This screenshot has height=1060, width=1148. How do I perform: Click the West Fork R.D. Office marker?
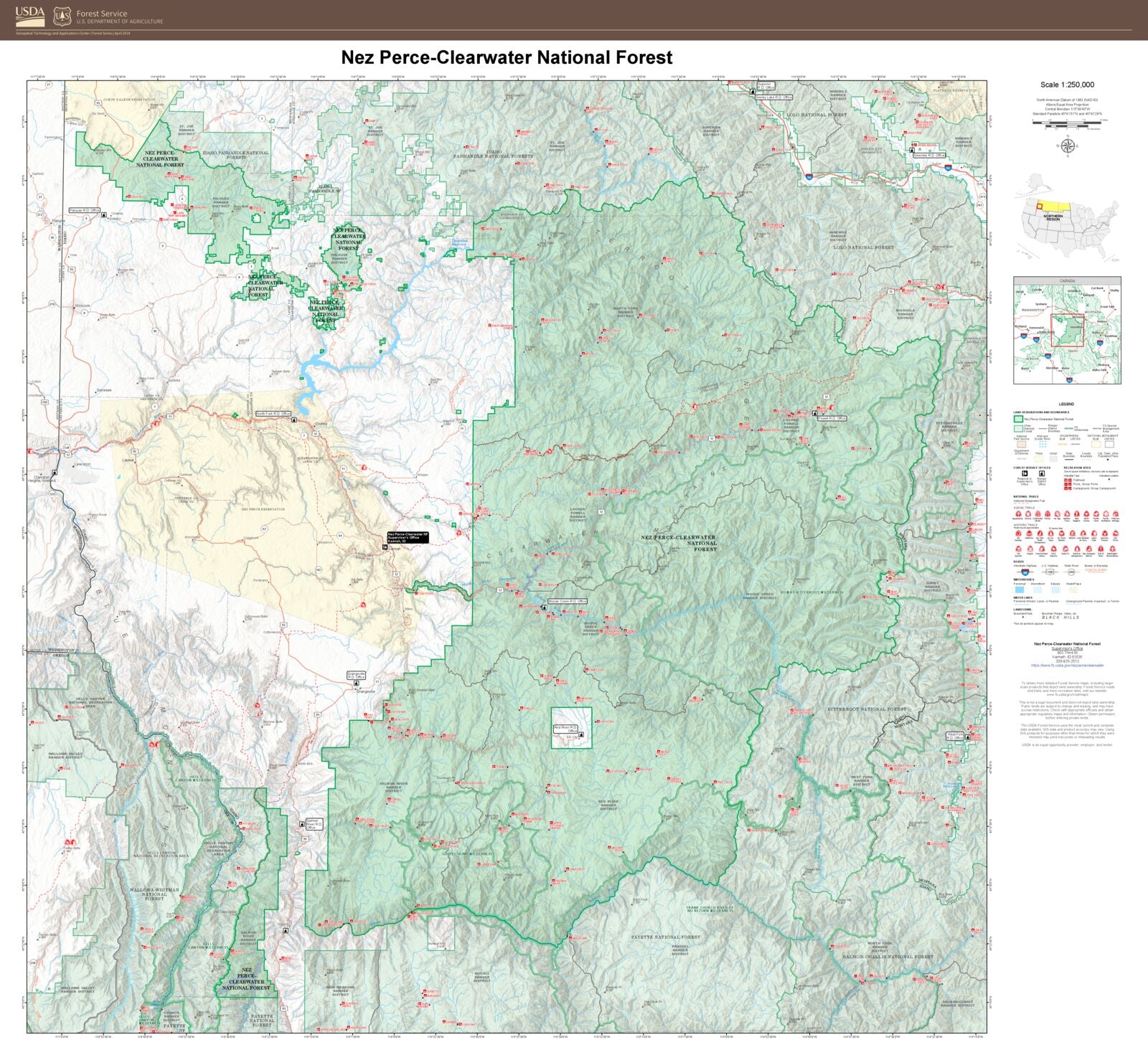968,737
